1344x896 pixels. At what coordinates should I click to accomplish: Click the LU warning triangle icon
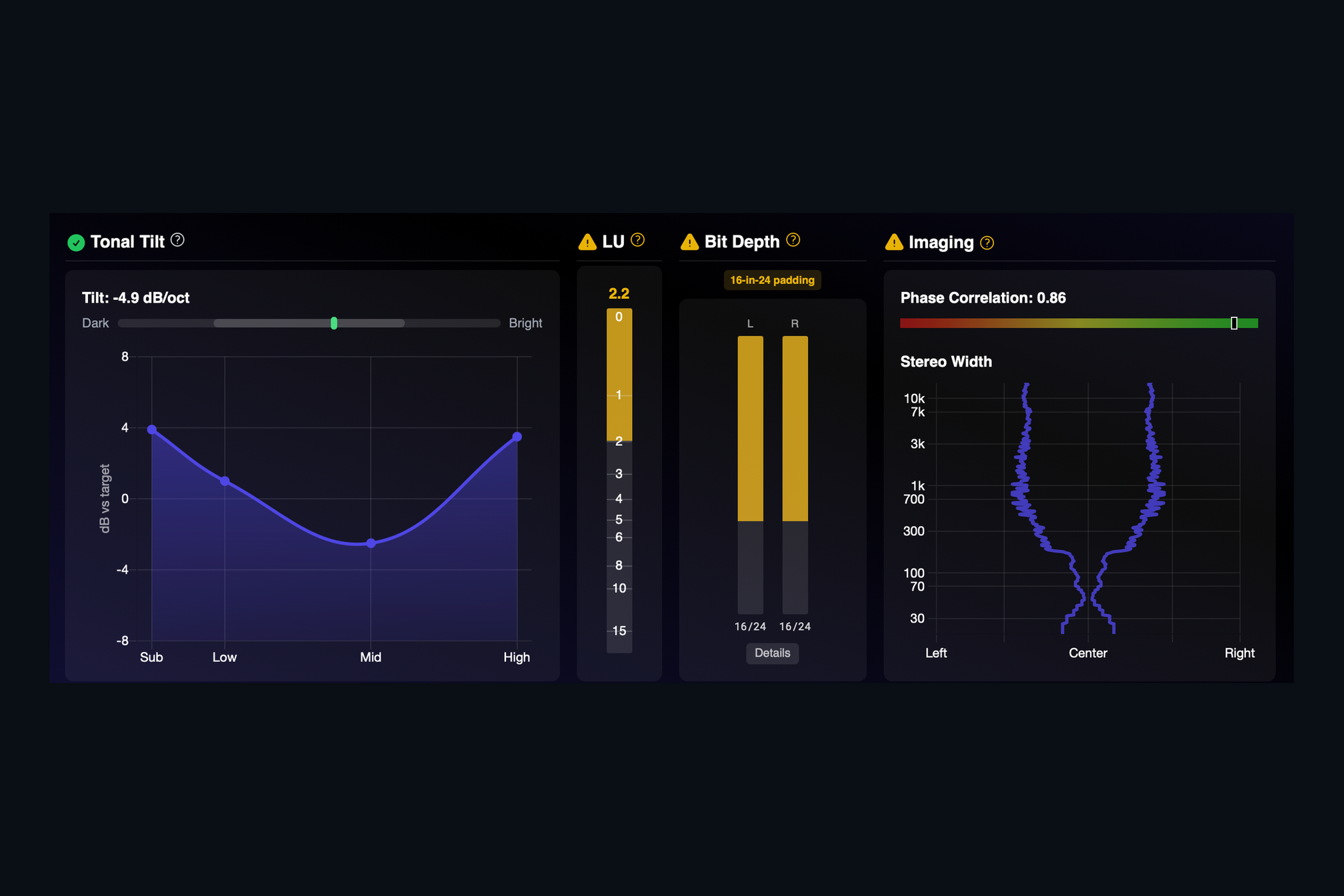click(x=587, y=242)
